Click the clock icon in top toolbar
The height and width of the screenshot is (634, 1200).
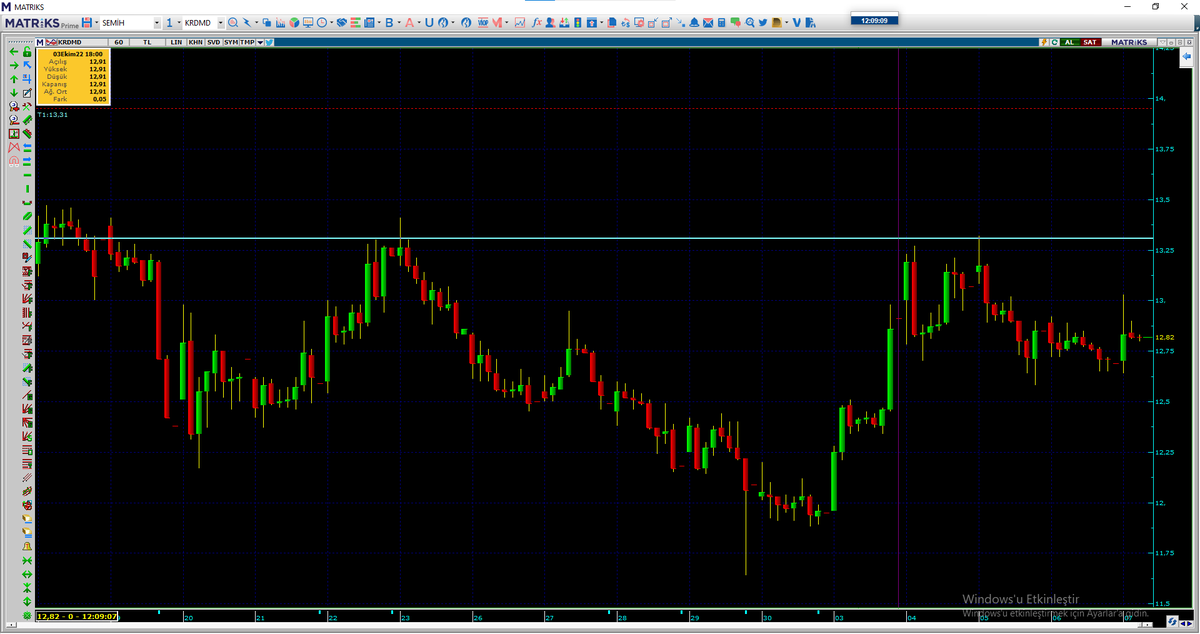[x=322, y=22]
